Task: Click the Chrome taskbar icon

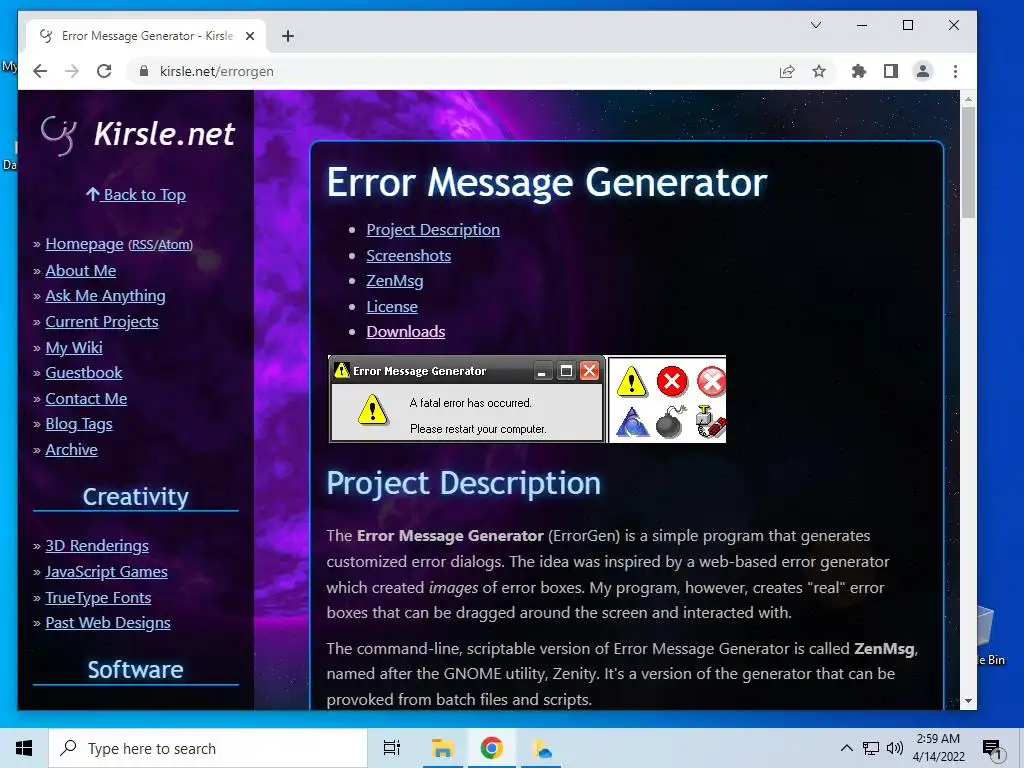Action: [491, 748]
